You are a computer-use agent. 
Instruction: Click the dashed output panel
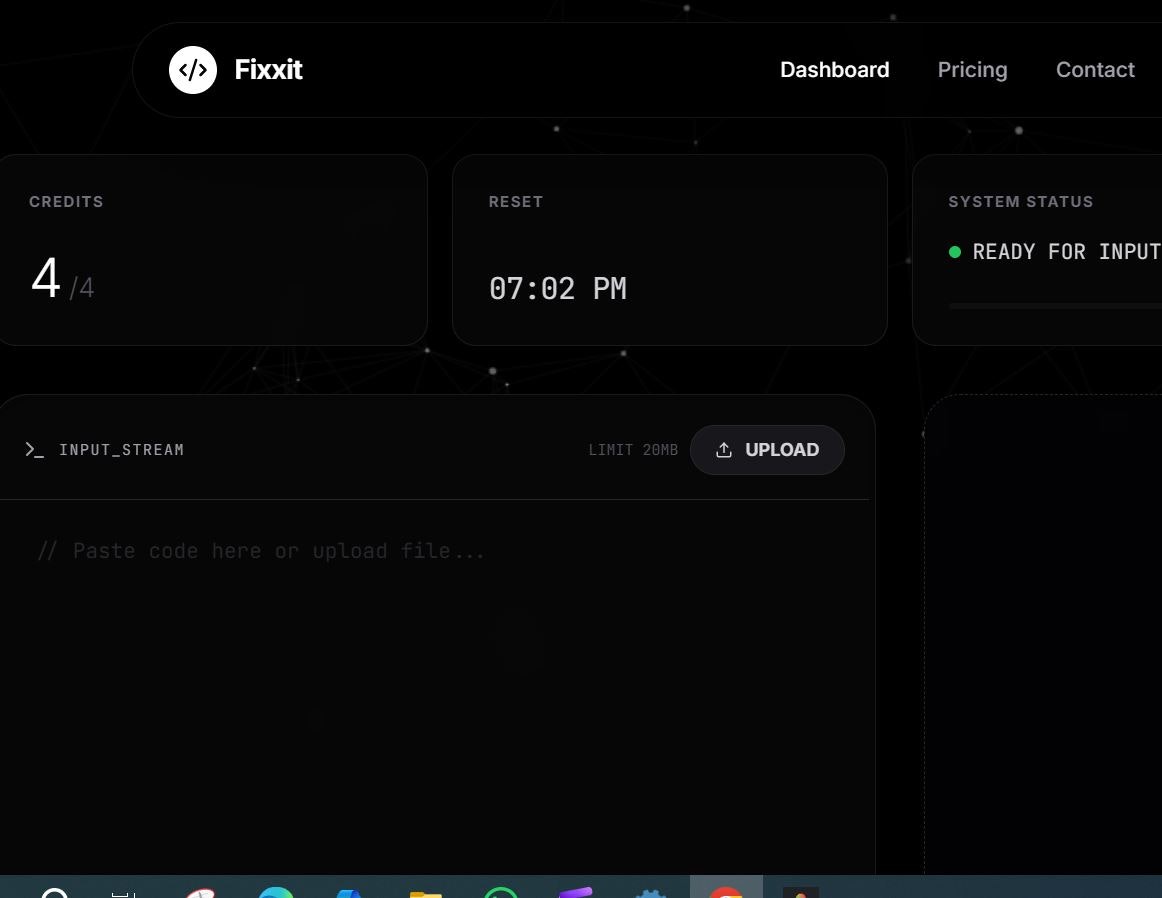click(1043, 634)
